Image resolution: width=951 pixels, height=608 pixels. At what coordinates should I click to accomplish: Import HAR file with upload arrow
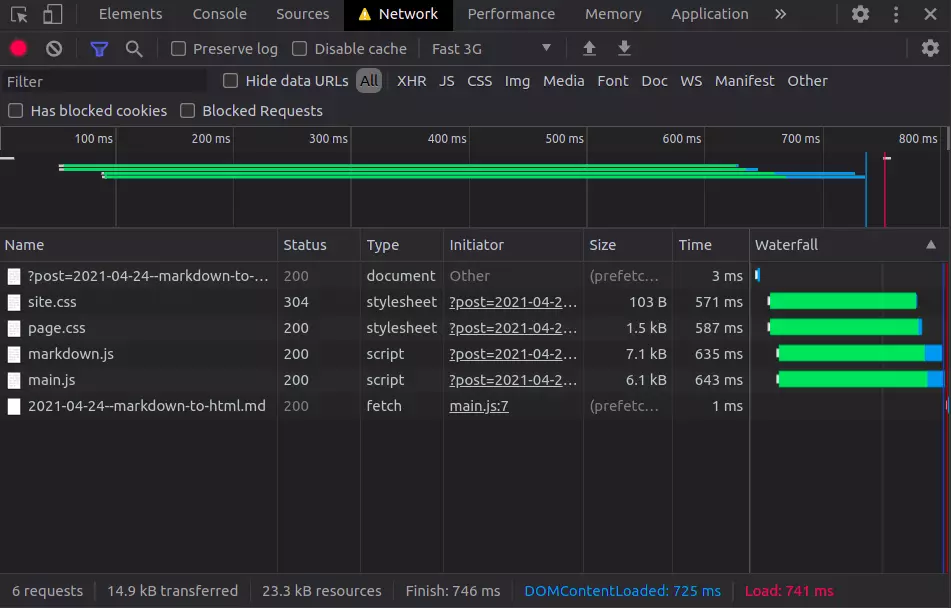[589, 49]
